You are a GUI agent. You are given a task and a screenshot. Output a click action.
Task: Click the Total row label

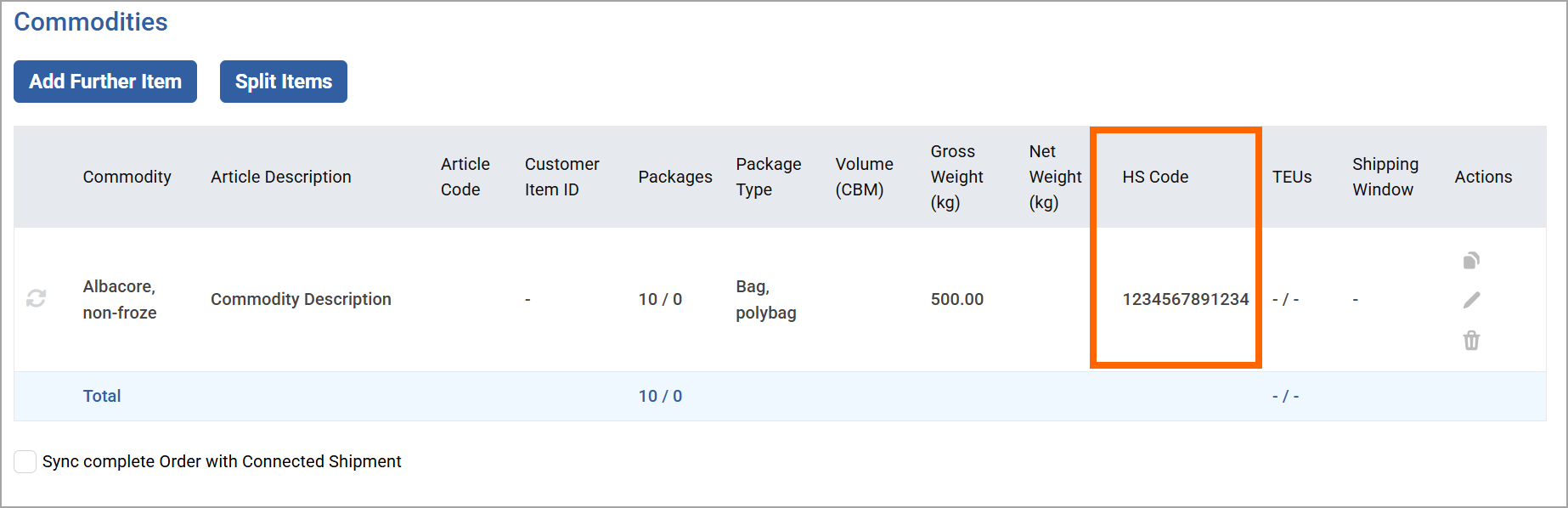coord(102,396)
